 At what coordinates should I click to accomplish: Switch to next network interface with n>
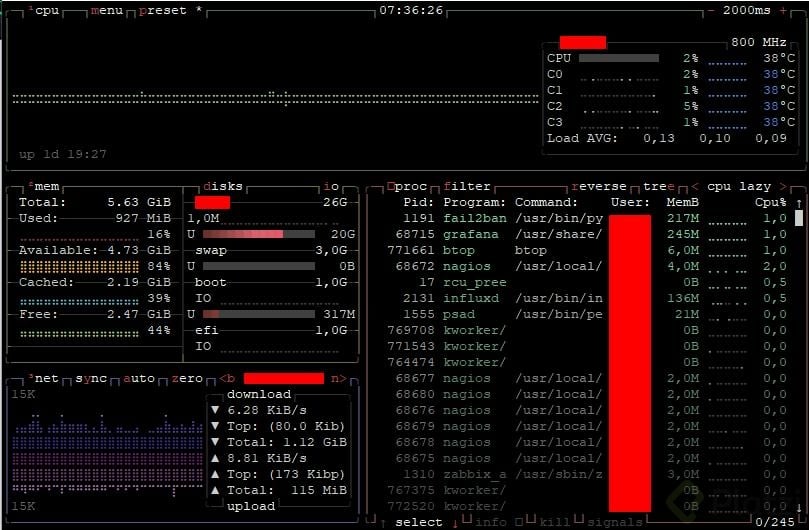coord(338,378)
